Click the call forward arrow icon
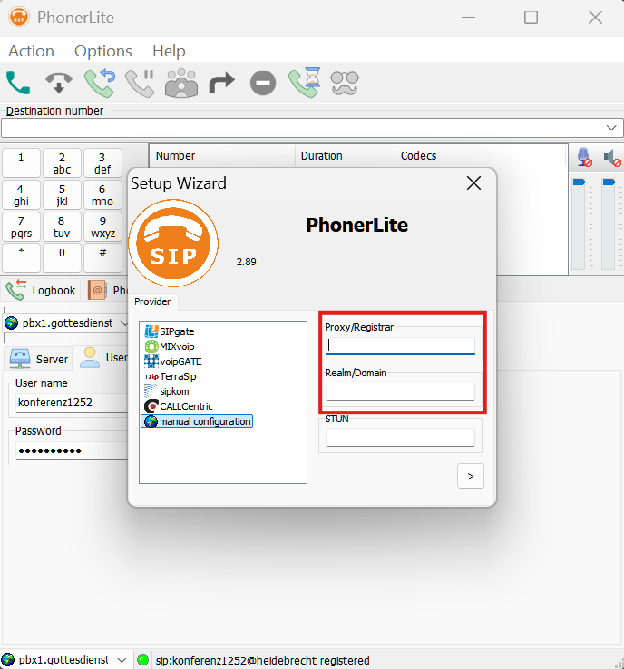624x669 pixels. coord(222,82)
